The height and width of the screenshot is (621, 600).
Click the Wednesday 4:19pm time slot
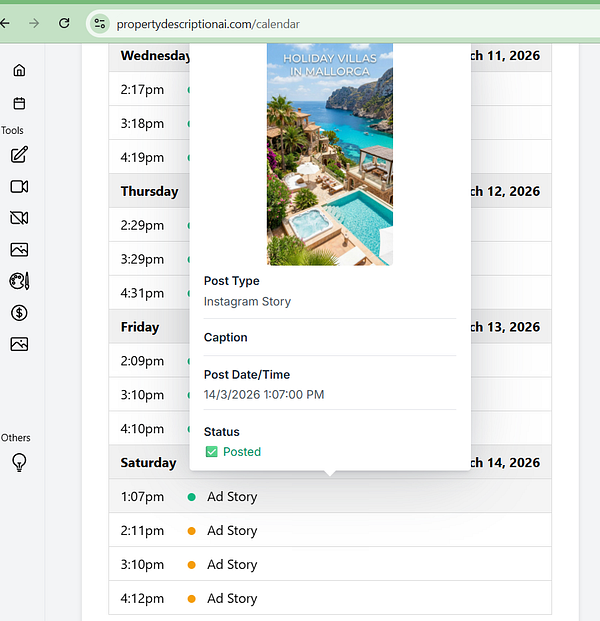click(142, 158)
